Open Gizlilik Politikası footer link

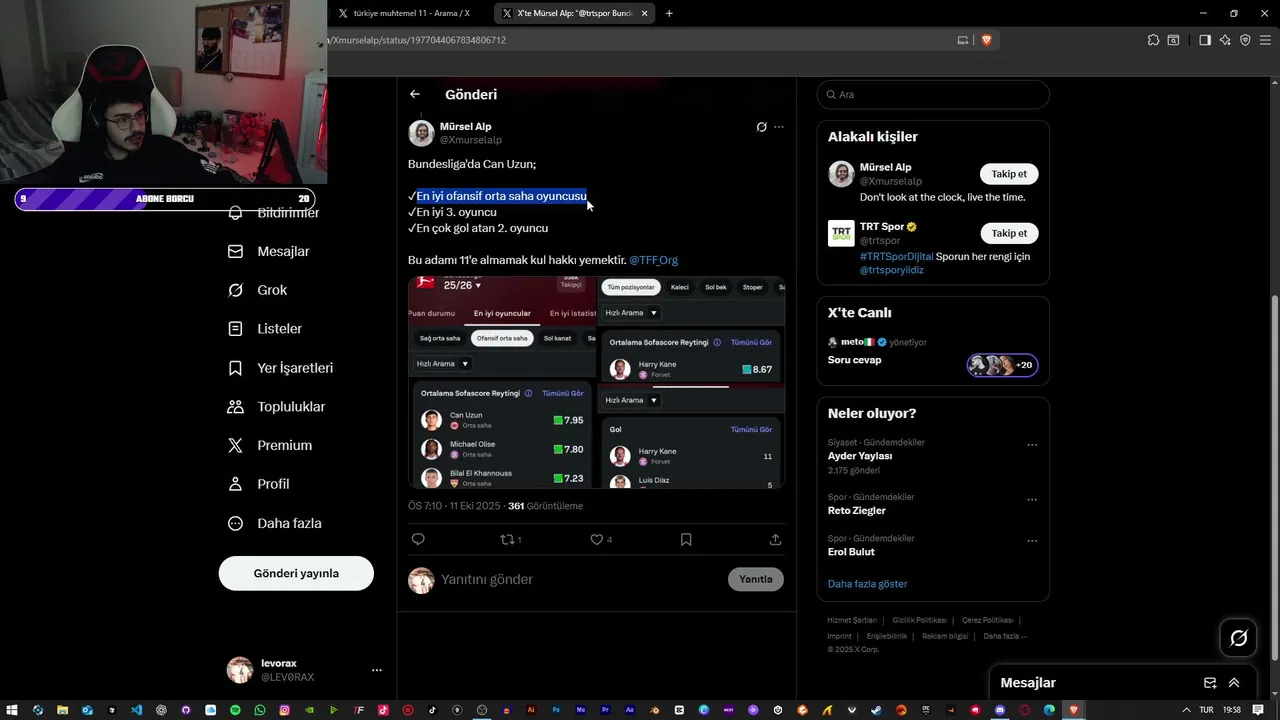click(920, 620)
